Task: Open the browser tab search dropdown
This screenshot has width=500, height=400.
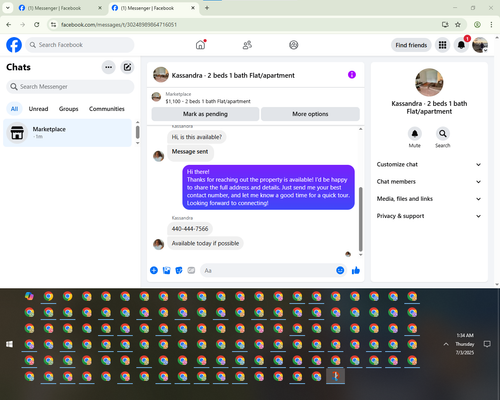Action: 8,8
